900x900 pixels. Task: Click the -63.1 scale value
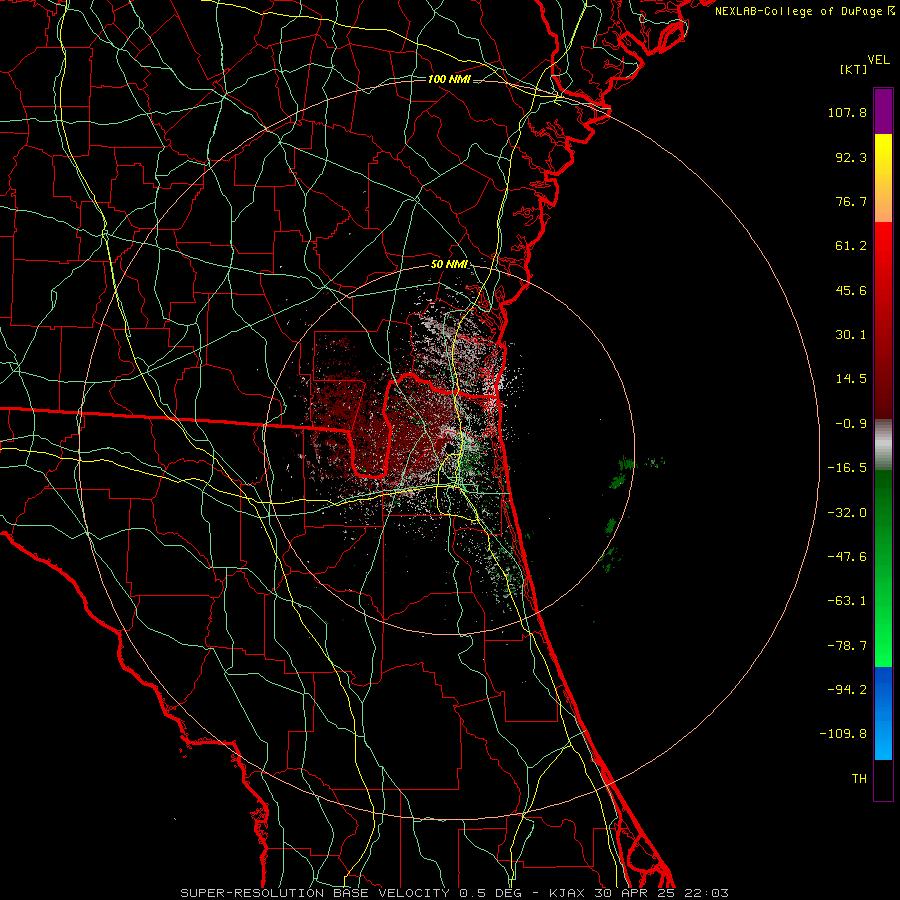[x=847, y=601]
